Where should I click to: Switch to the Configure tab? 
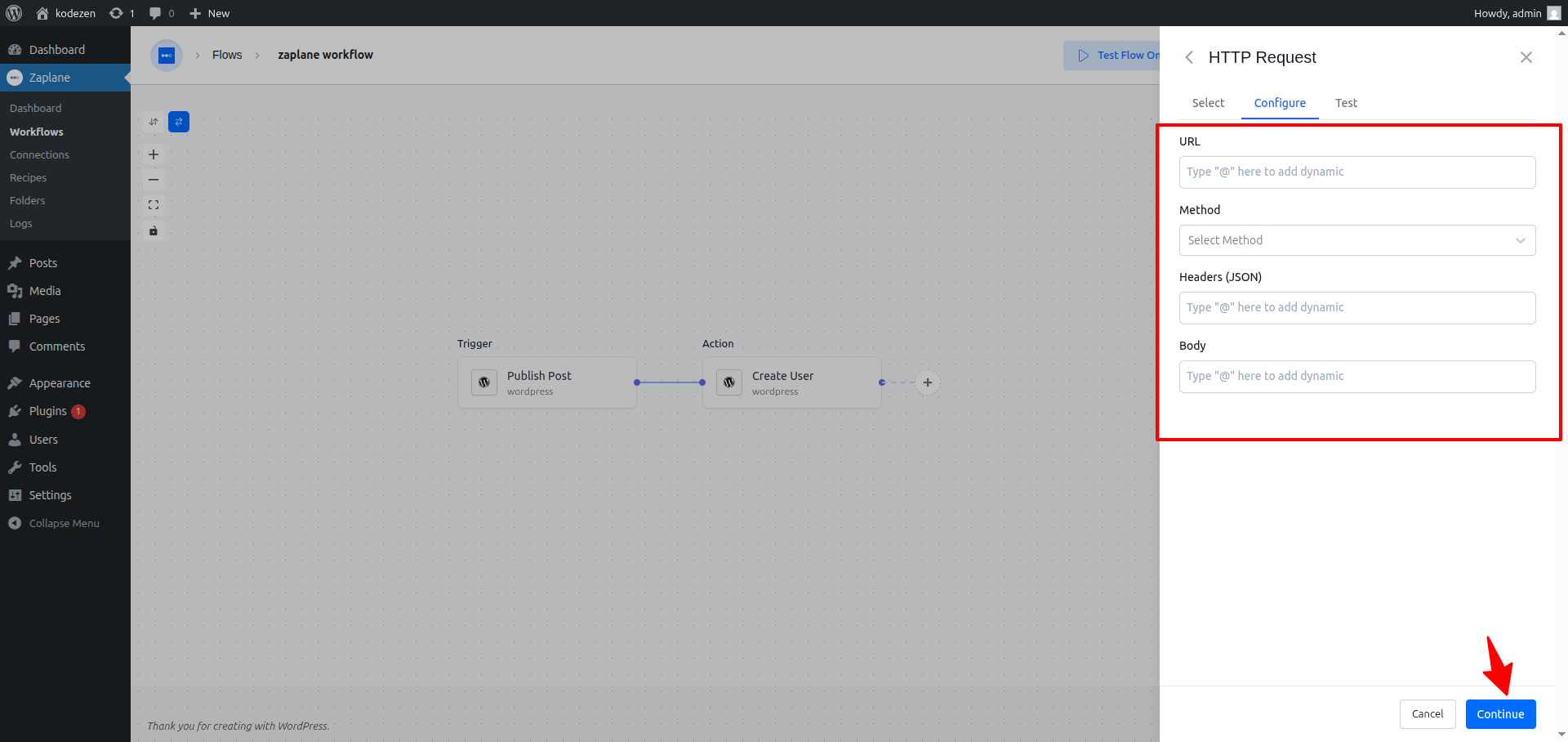tap(1280, 103)
